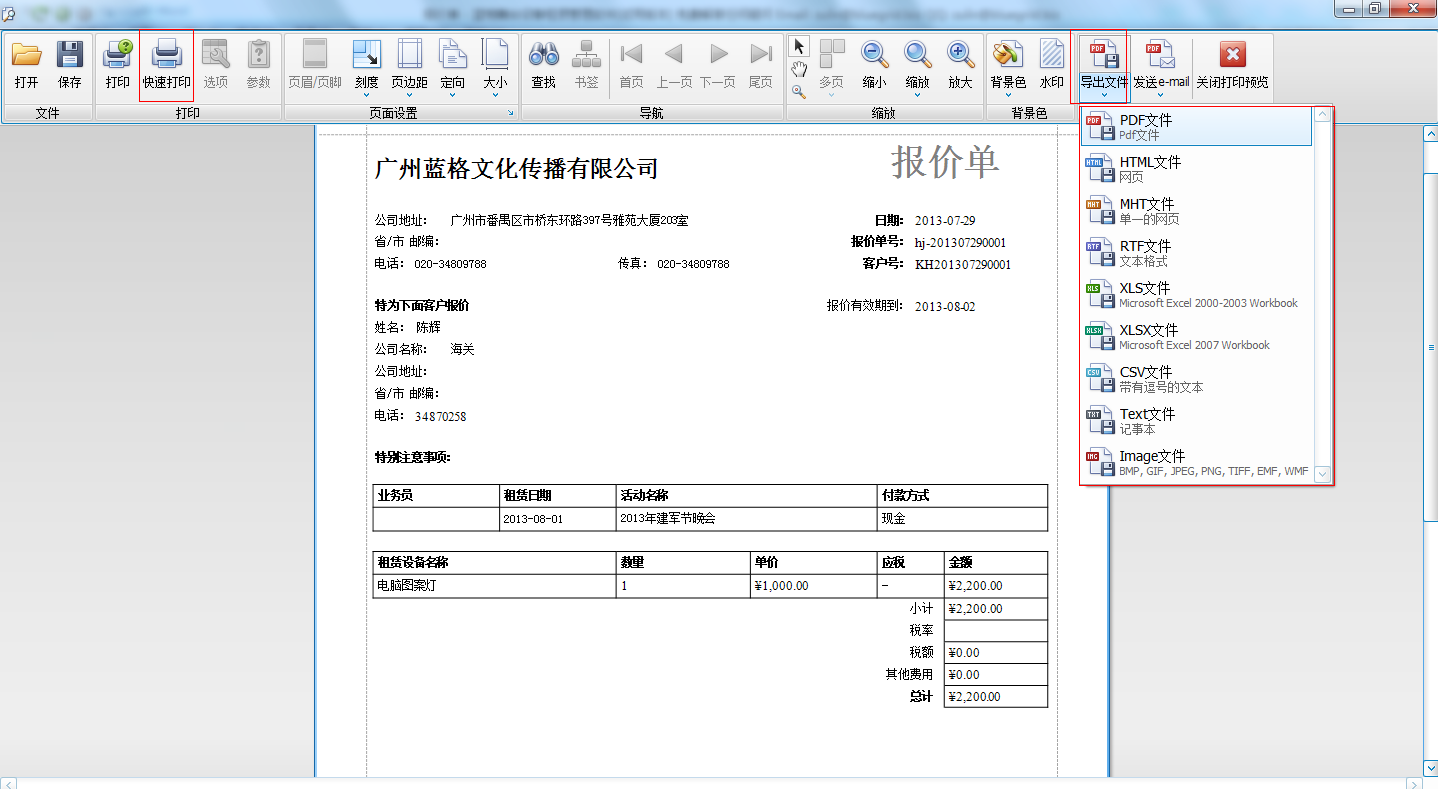This screenshot has height=789, width=1438.
Task: Zoom in with the 放大 button
Action: point(960,67)
